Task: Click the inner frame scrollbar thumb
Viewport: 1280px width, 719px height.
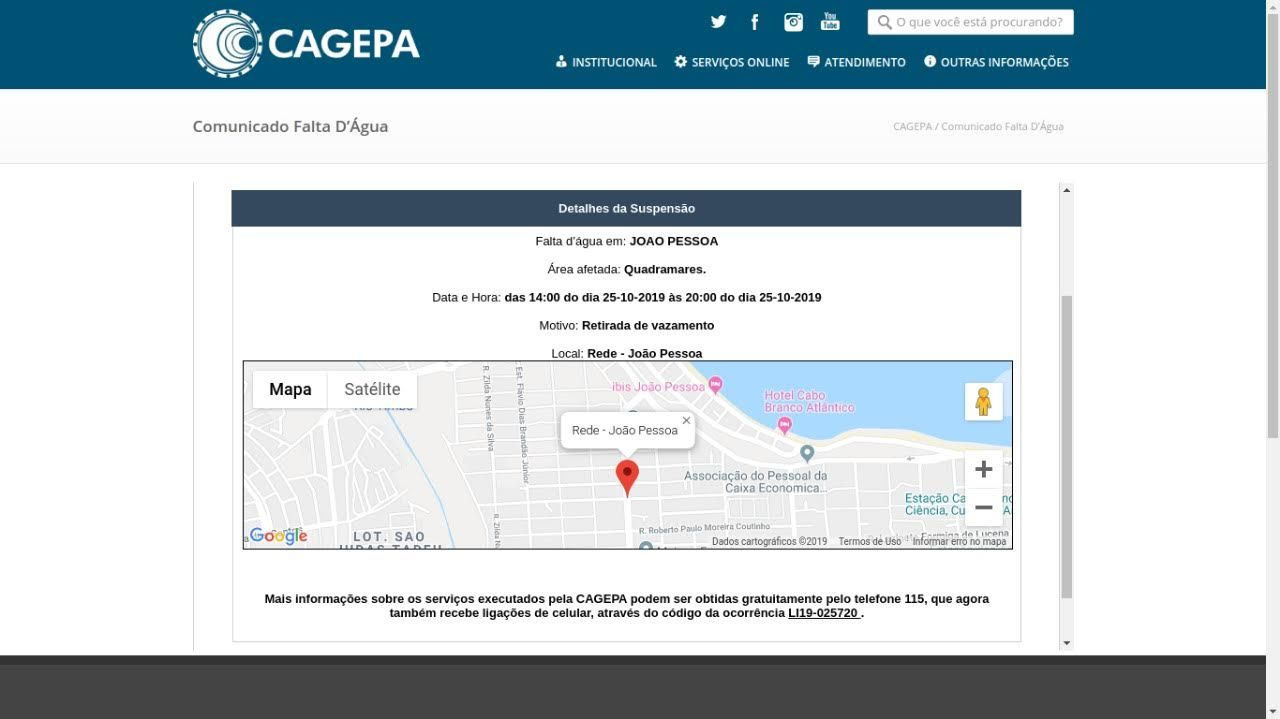Action: (1066, 447)
